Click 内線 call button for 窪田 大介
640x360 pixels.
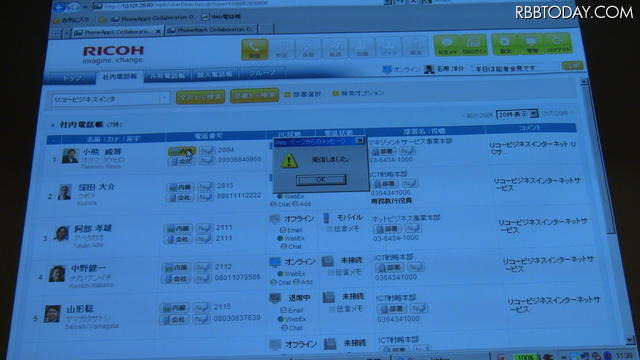coord(180,187)
